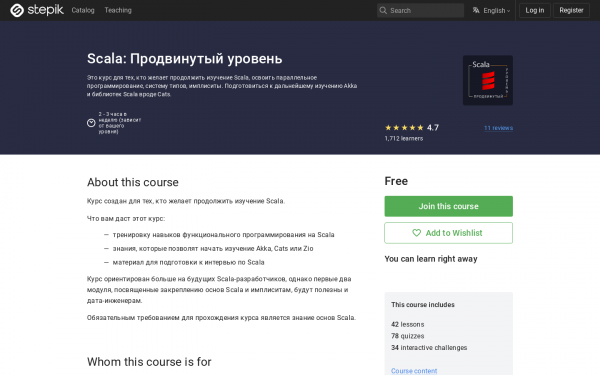Click the Register button
This screenshot has width=600, height=375.
pos(571,10)
